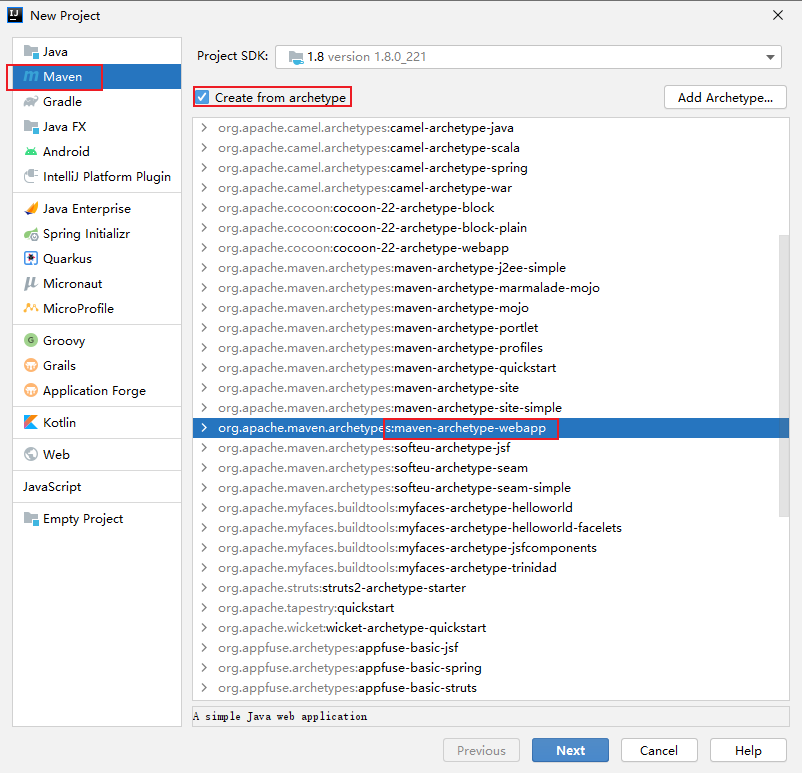Choose JavaScript from the project list
Viewport: 802px width, 773px height.
[97, 487]
